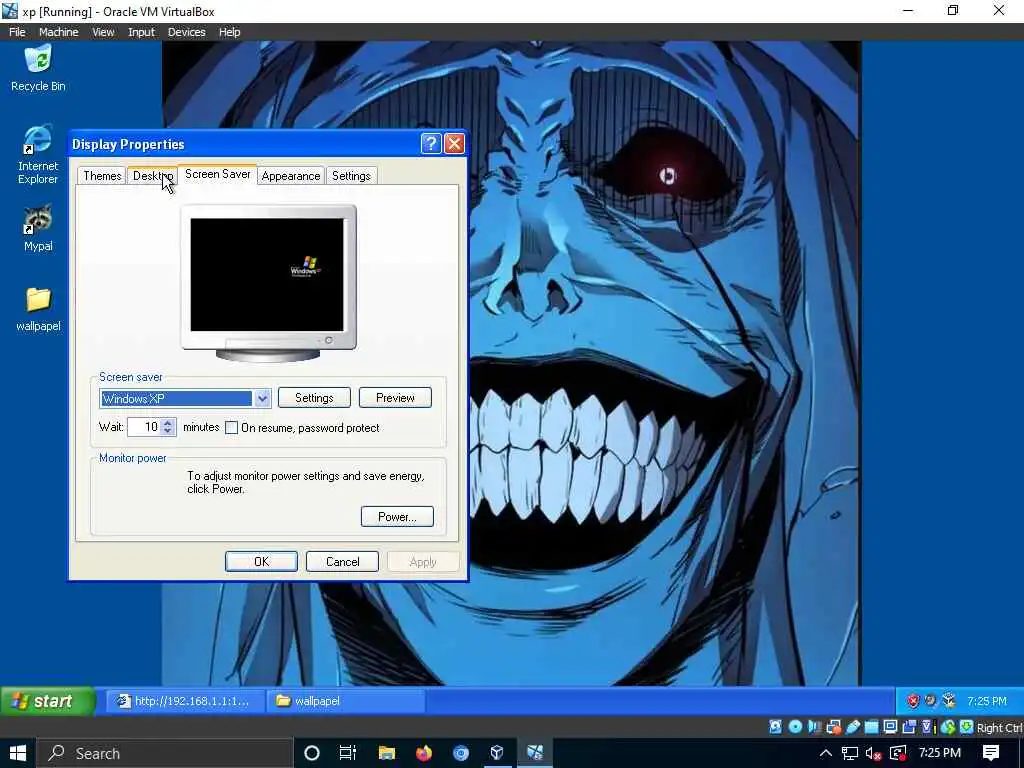Click the host network tray icon
1024x768 pixels.
pyautogui.click(x=850, y=753)
